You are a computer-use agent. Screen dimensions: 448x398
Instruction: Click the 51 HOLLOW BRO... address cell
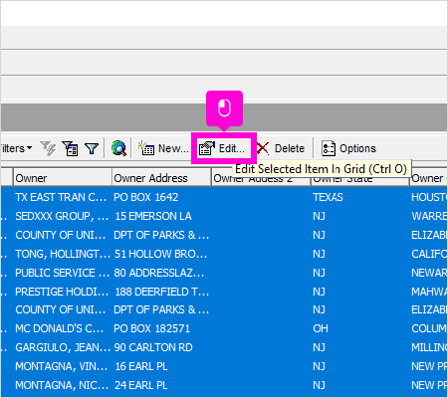[161, 254]
